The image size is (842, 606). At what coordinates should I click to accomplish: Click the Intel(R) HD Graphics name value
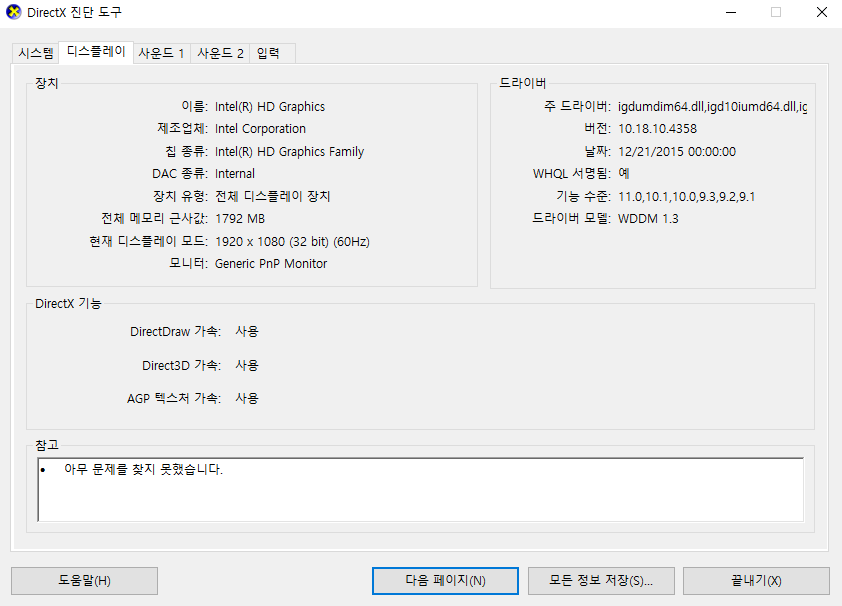point(270,107)
